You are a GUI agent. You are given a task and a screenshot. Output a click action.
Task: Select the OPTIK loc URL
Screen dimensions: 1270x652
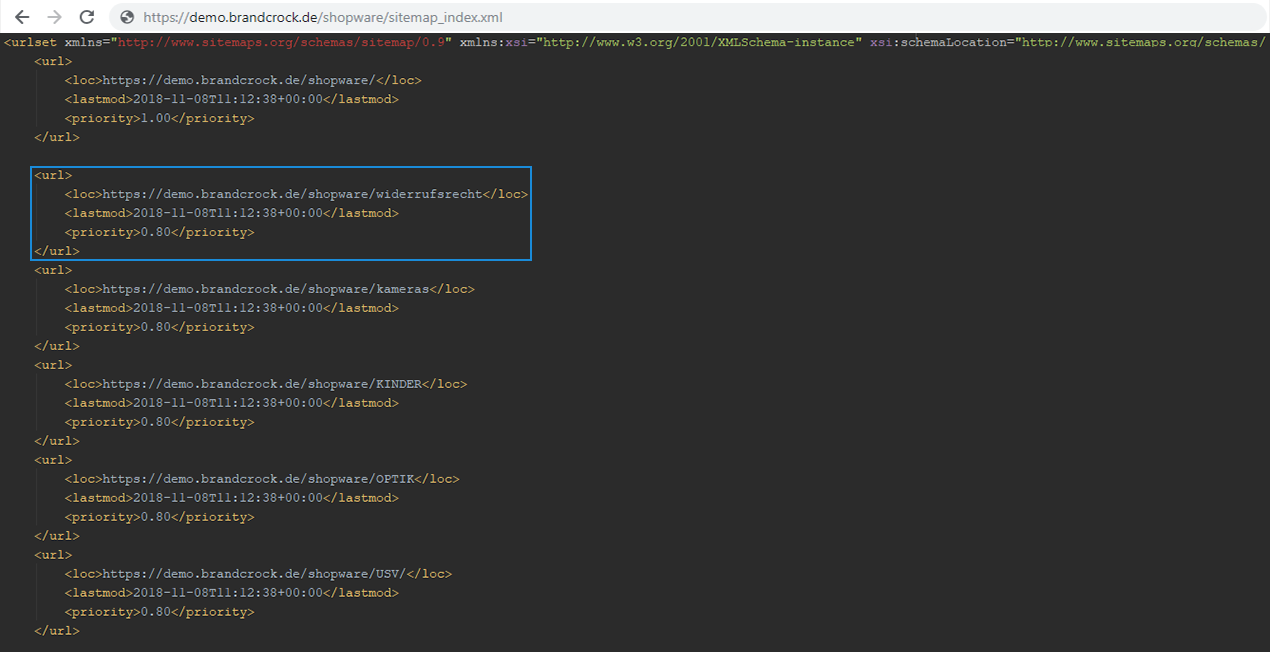coord(257,479)
